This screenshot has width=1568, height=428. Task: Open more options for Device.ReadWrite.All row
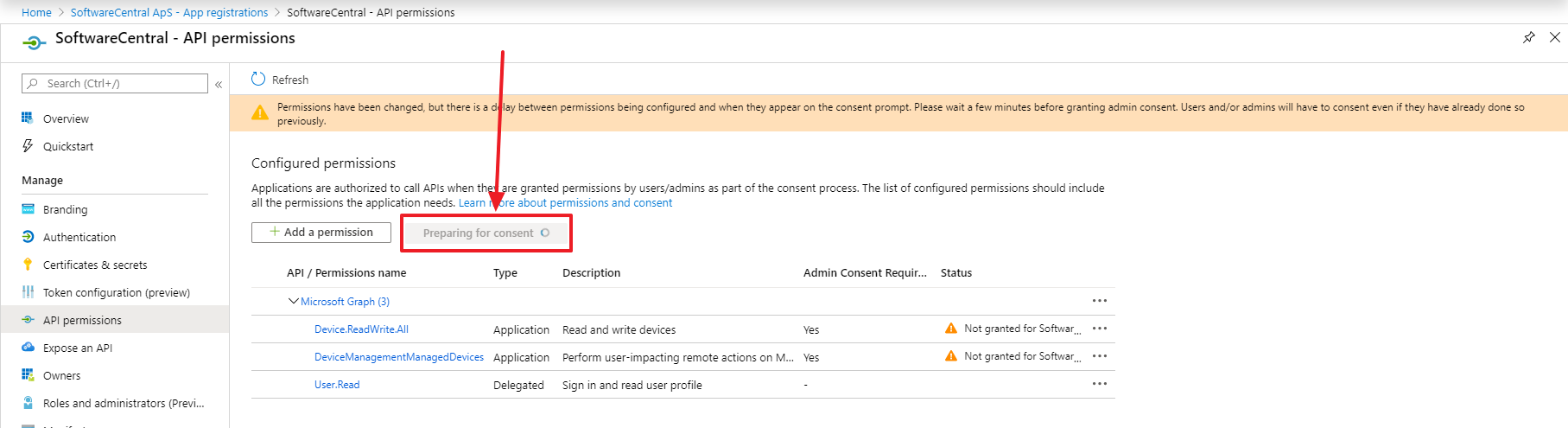coord(1099,329)
